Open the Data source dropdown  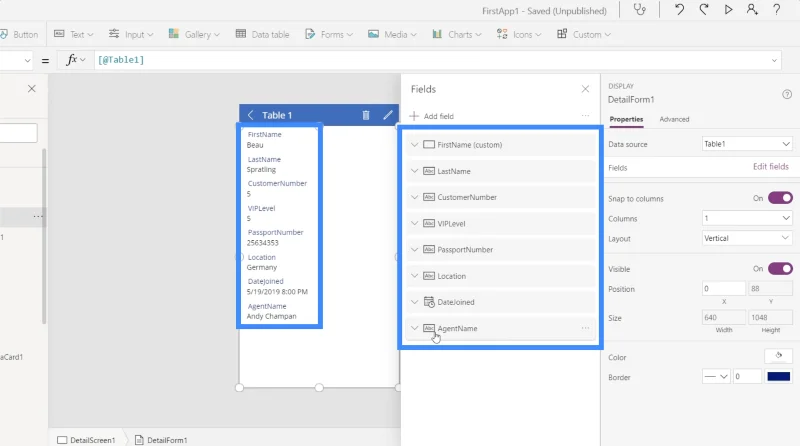pos(747,144)
